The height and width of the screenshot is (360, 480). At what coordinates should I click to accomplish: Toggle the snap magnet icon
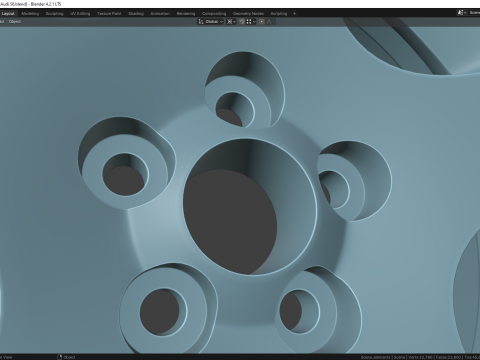coord(242,22)
